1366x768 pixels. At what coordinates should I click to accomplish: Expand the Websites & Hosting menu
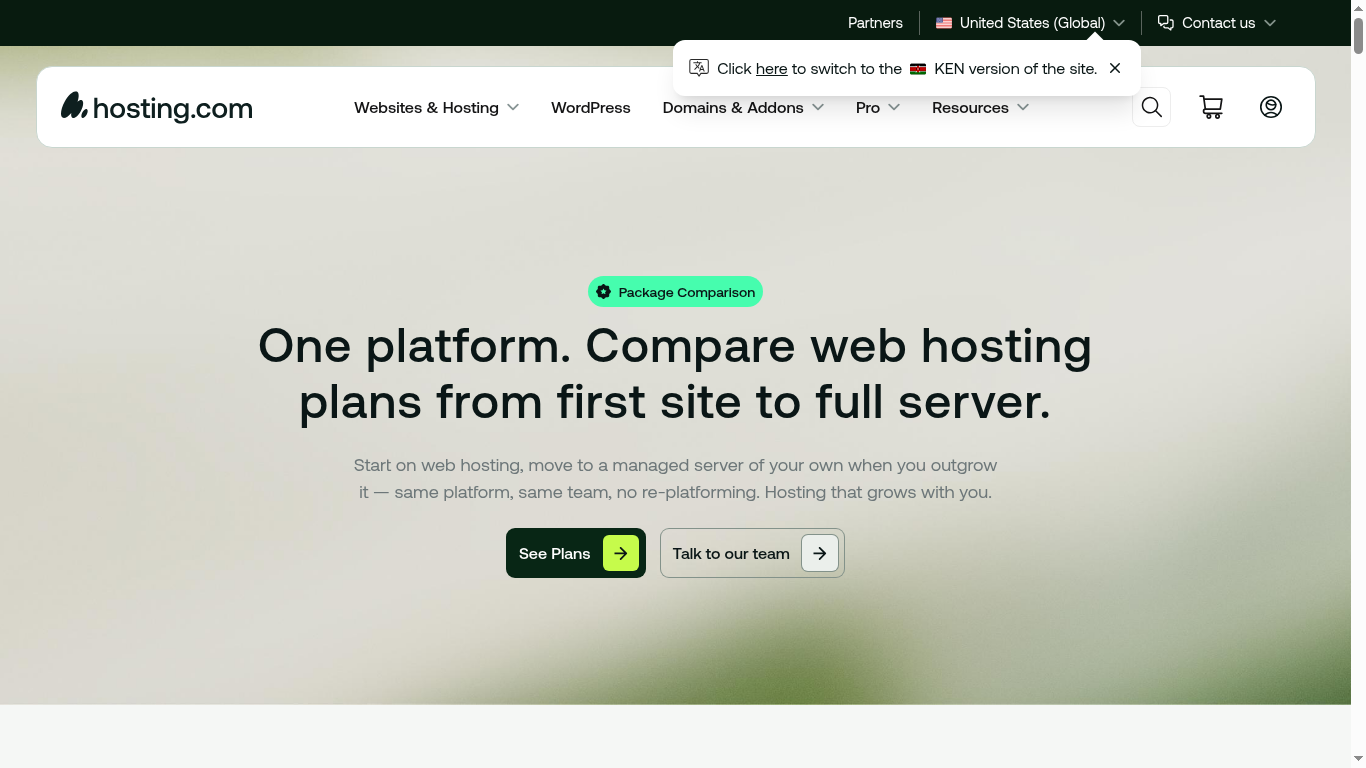tap(436, 107)
